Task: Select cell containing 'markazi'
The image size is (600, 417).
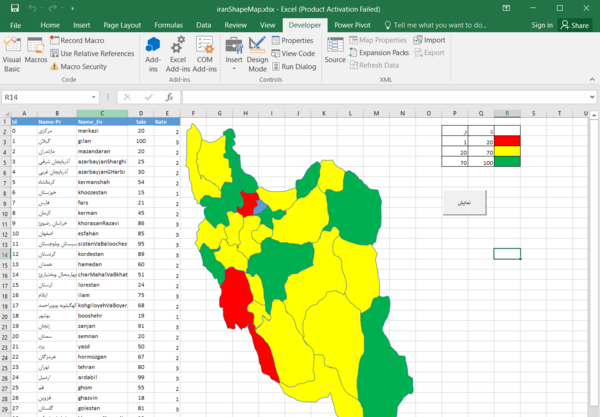Action: [x=102, y=131]
